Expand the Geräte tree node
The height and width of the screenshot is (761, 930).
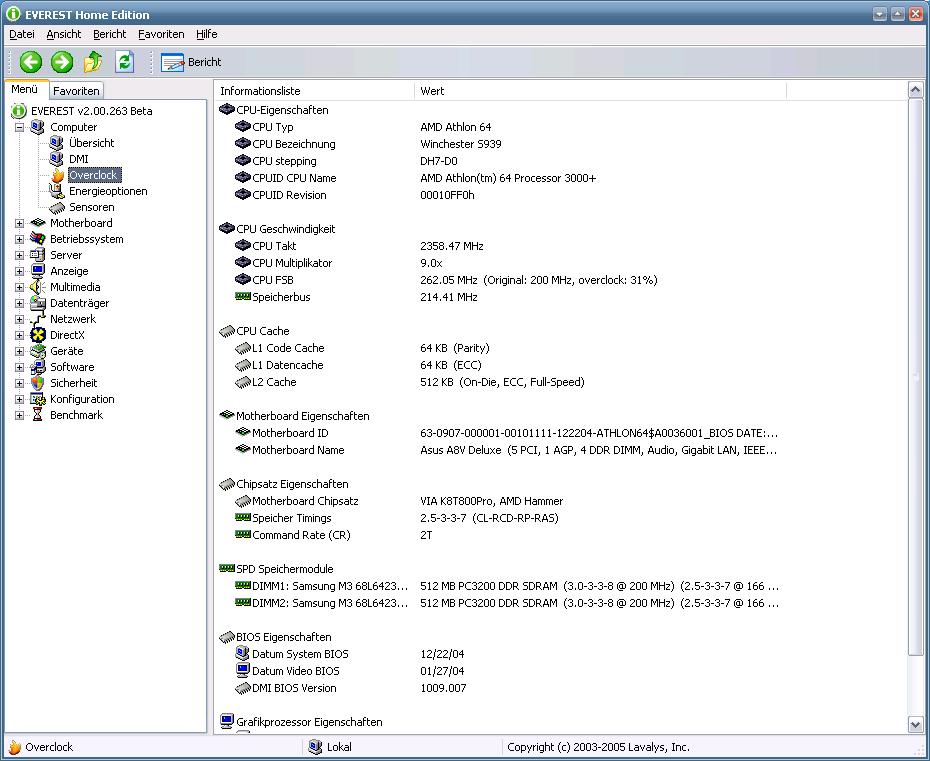[20, 351]
